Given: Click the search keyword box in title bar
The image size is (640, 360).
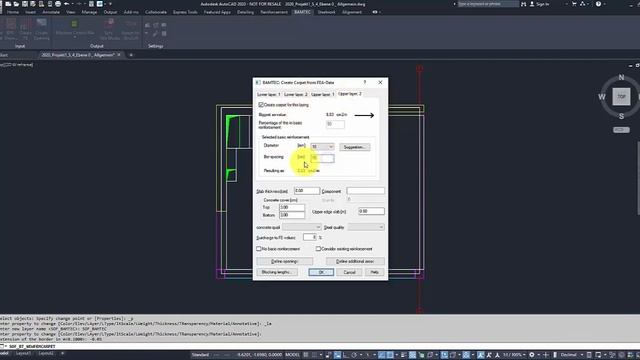Looking at the screenshot, I should 488,4.
